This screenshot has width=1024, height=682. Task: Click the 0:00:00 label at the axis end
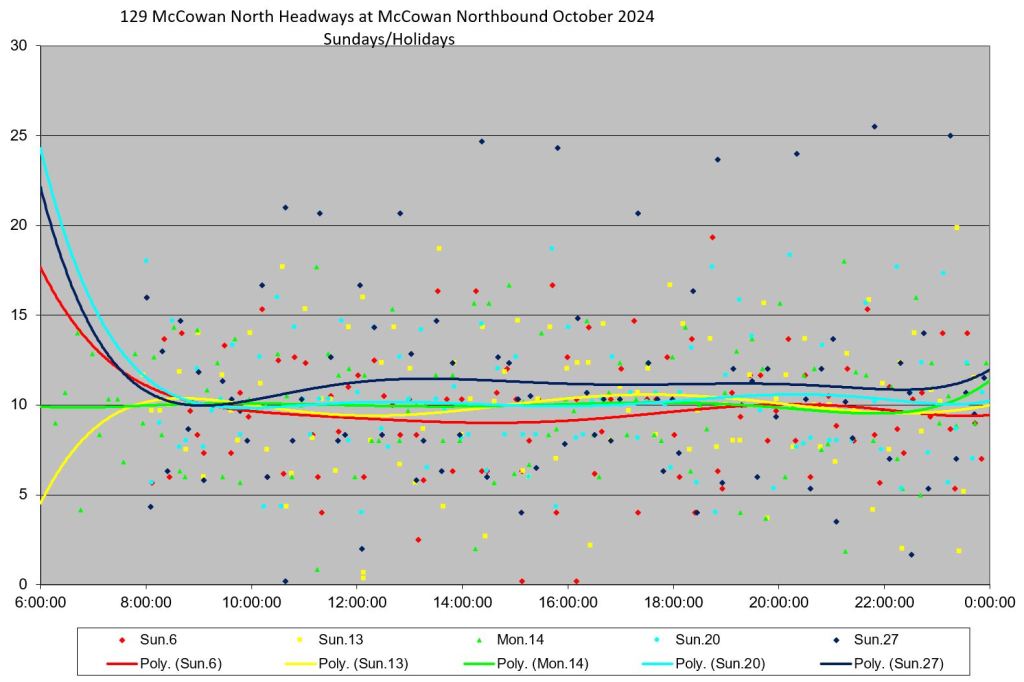tap(989, 604)
